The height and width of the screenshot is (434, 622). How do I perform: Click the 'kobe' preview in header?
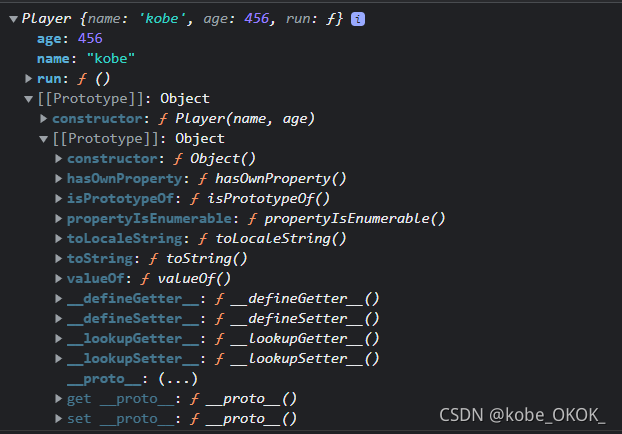click(x=162, y=19)
